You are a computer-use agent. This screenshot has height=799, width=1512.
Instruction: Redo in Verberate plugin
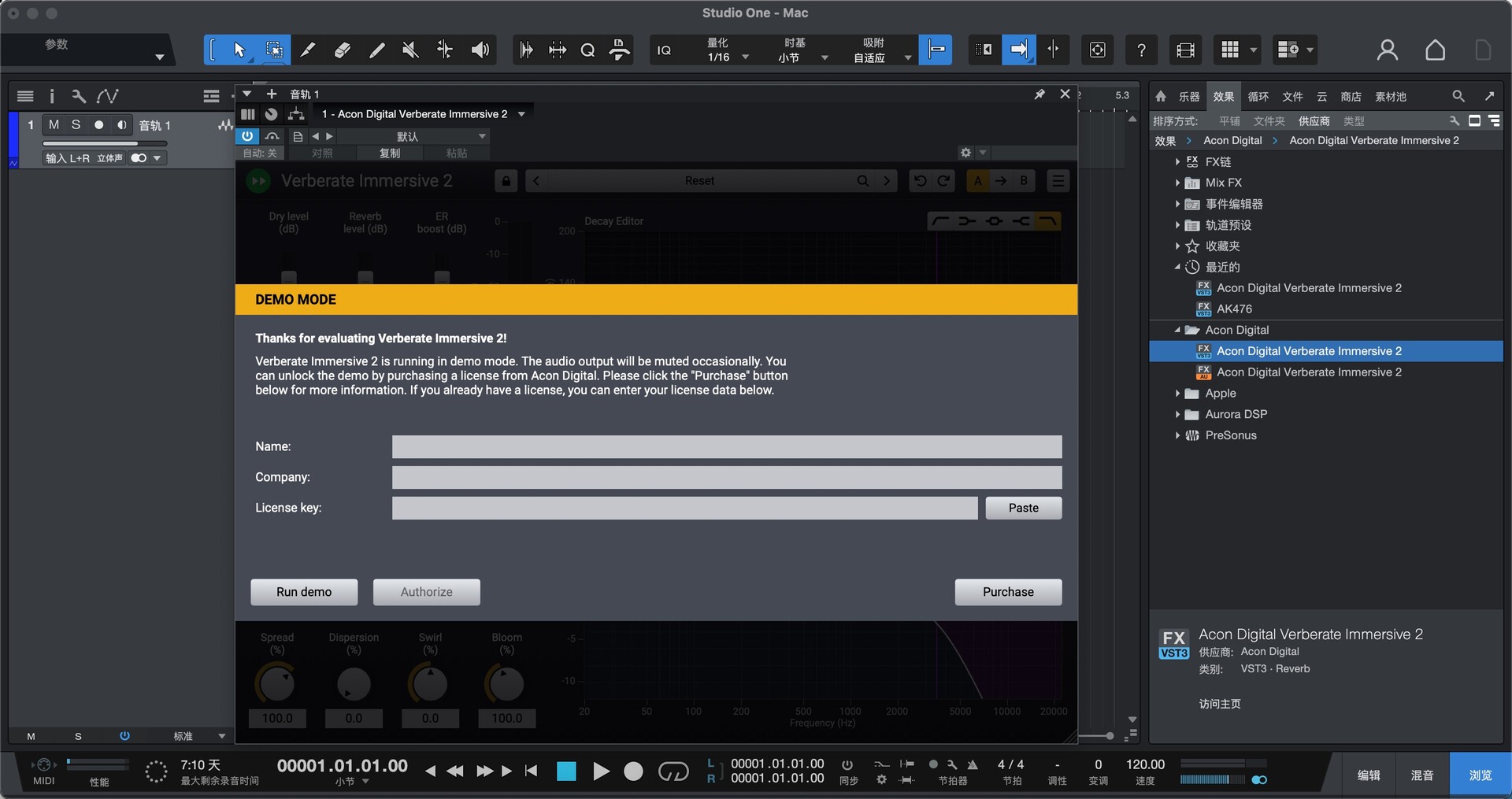(x=943, y=181)
